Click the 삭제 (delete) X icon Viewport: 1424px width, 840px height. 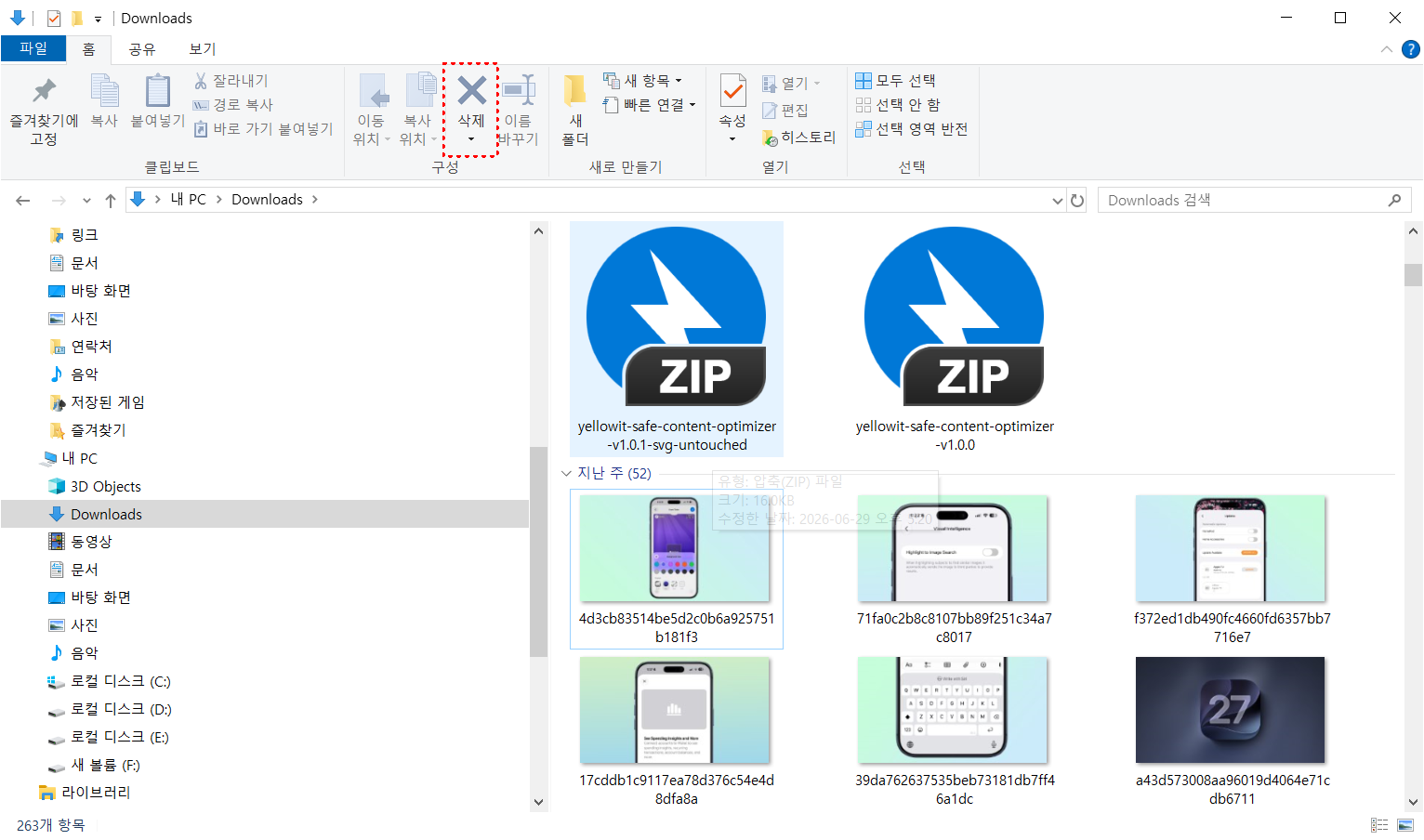472,90
